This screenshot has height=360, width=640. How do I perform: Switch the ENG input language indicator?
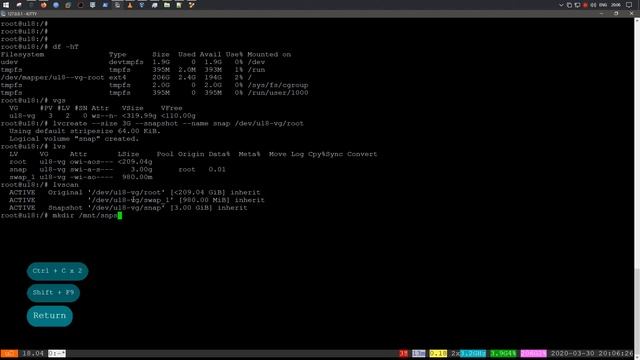[603, 5]
